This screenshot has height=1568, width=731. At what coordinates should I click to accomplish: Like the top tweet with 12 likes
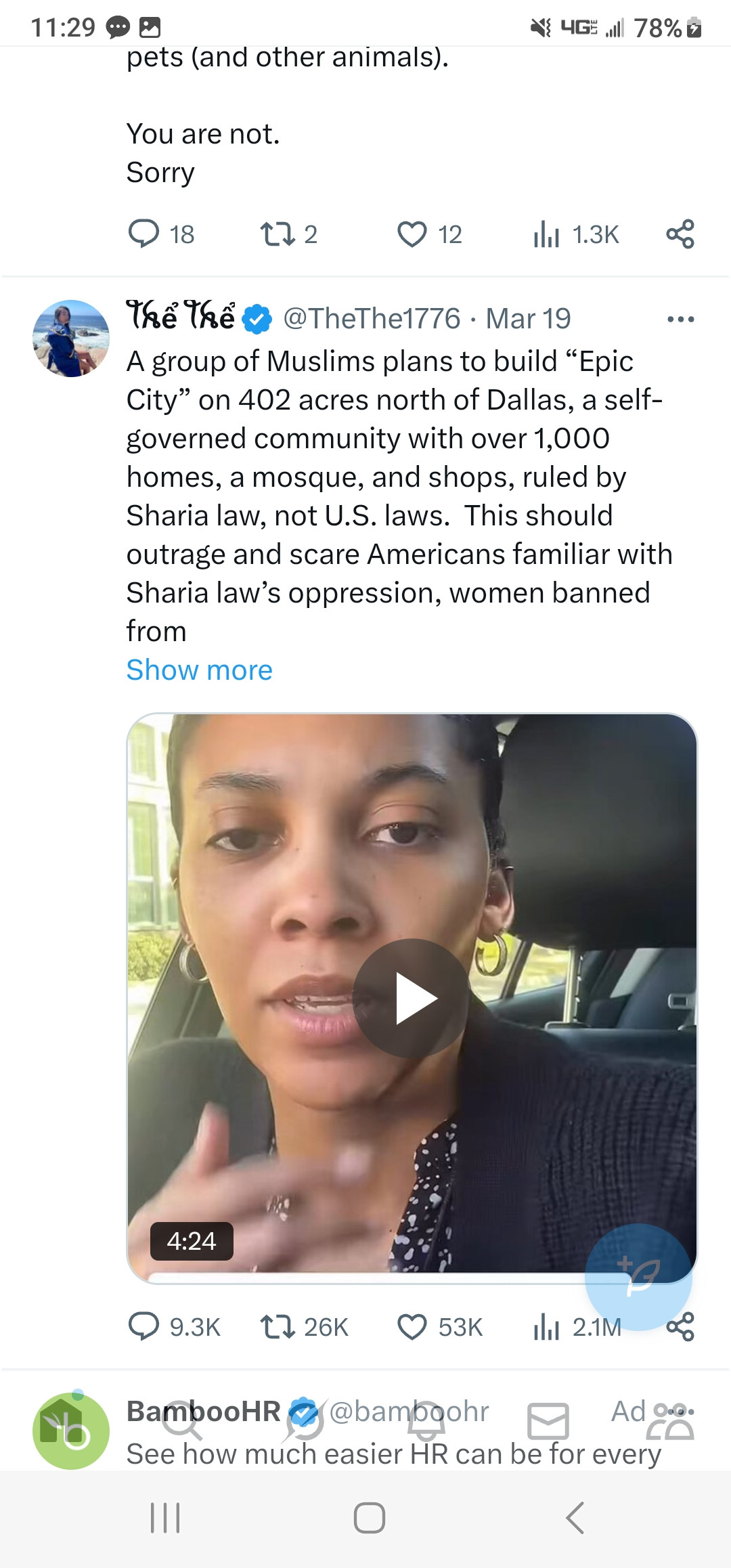pos(412,234)
